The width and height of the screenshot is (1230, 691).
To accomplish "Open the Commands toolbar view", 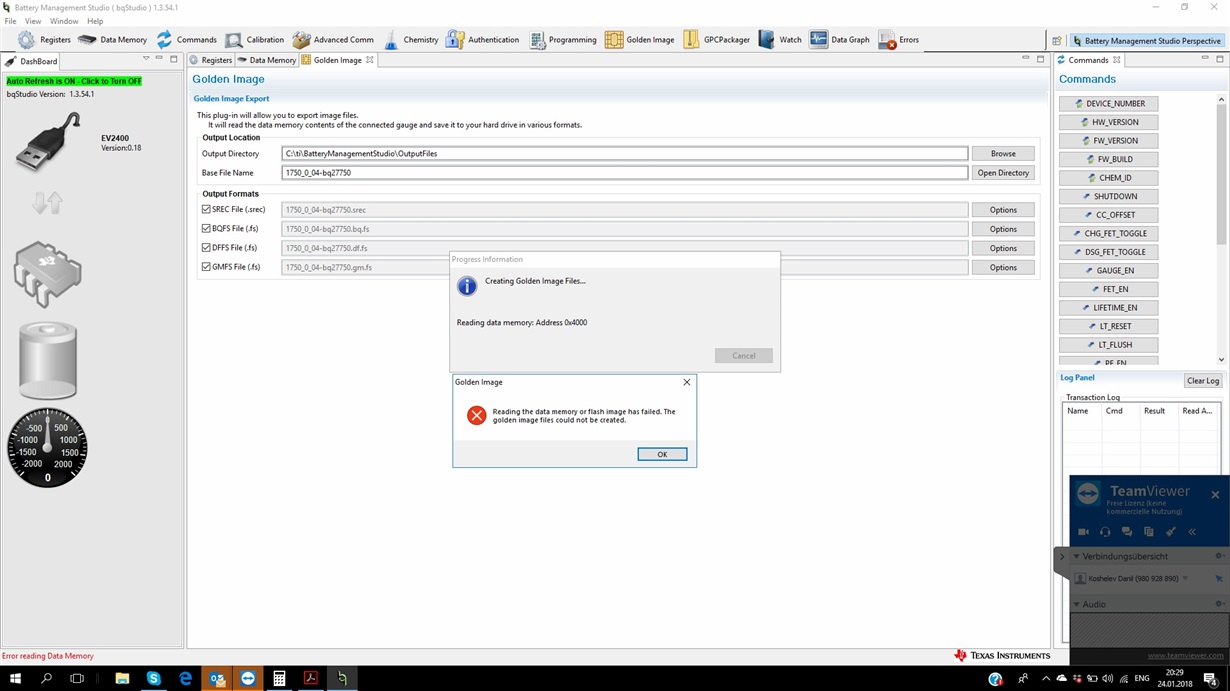I will [186, 40].
